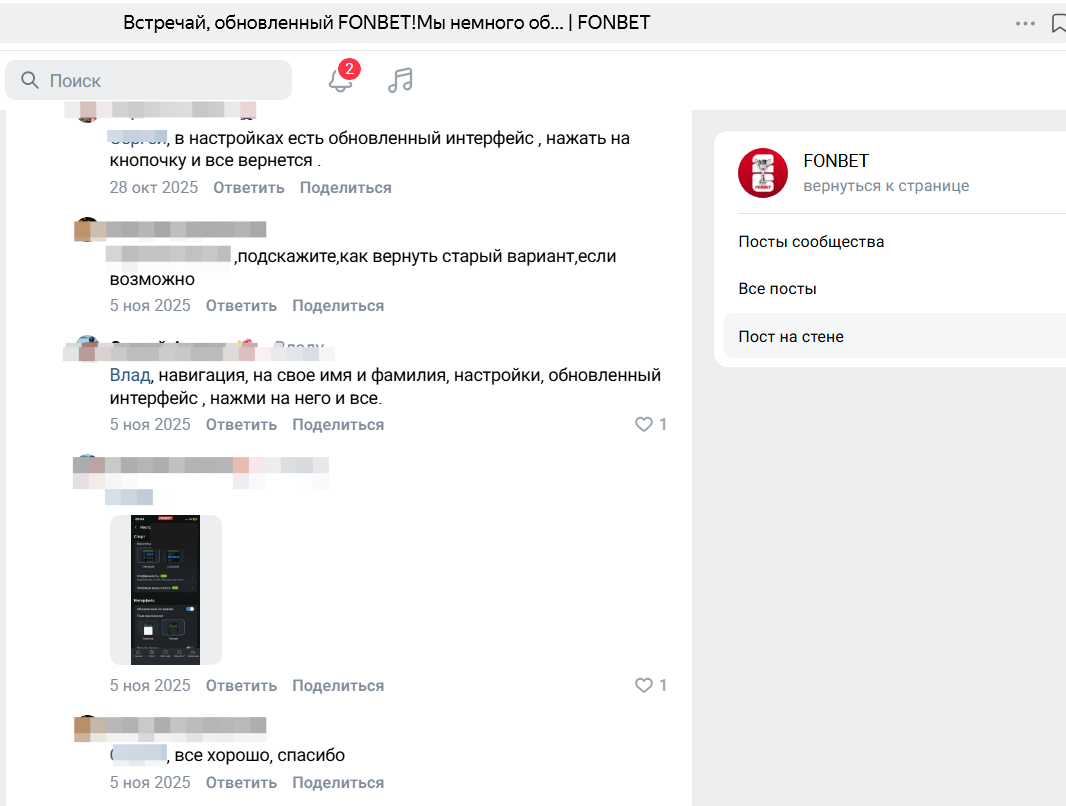Like the comment with phone screenshot

tap(643, 685)
